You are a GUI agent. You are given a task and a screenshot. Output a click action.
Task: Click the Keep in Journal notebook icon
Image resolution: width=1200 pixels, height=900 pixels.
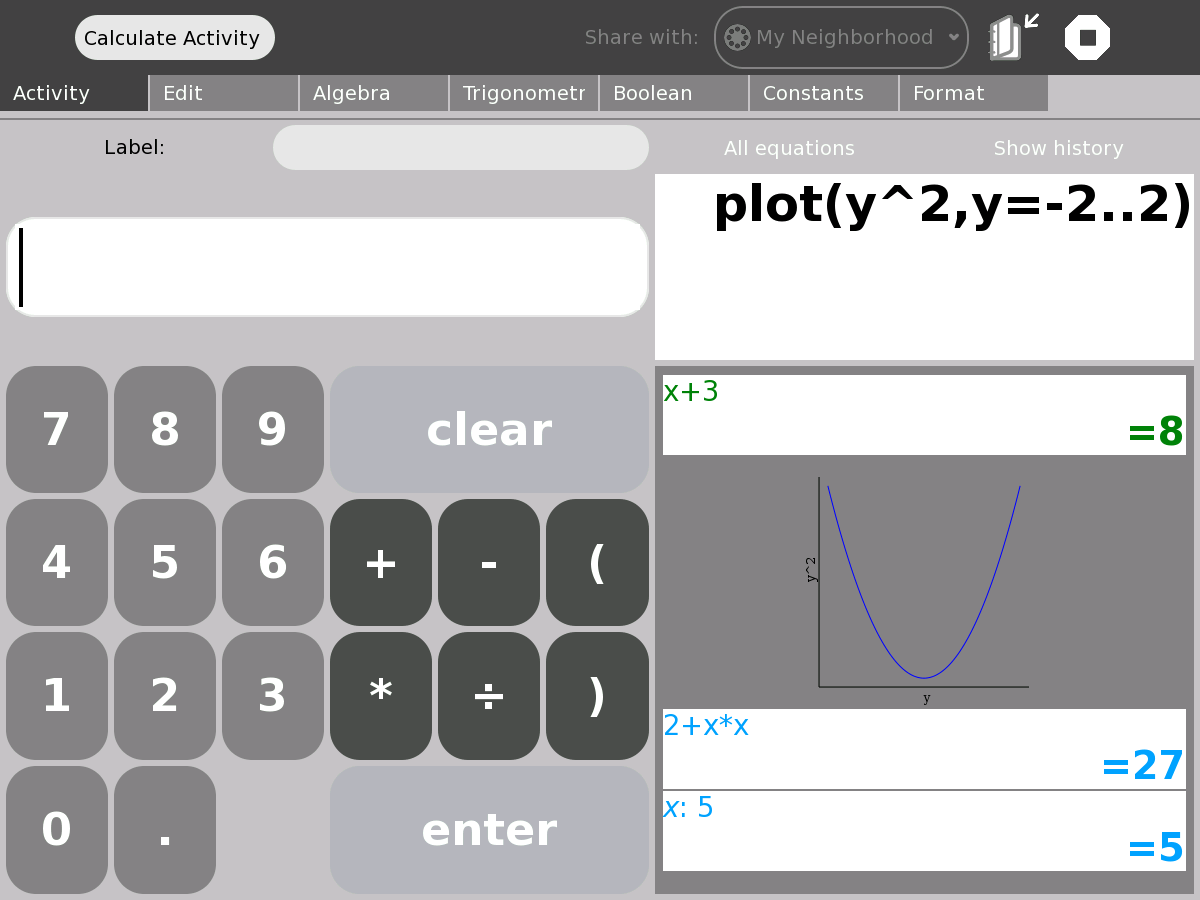(1006, 38)
